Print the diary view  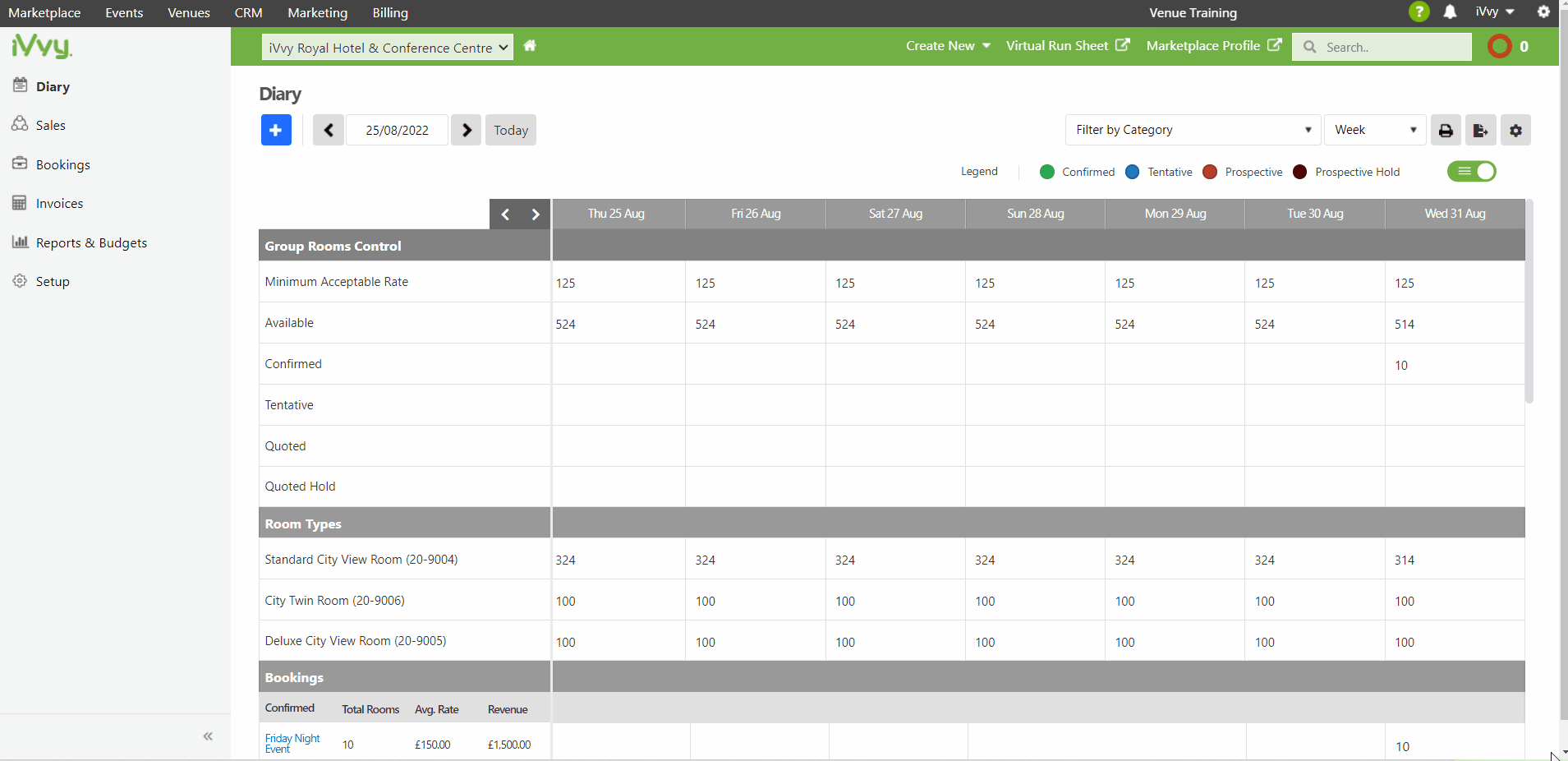1446,130
